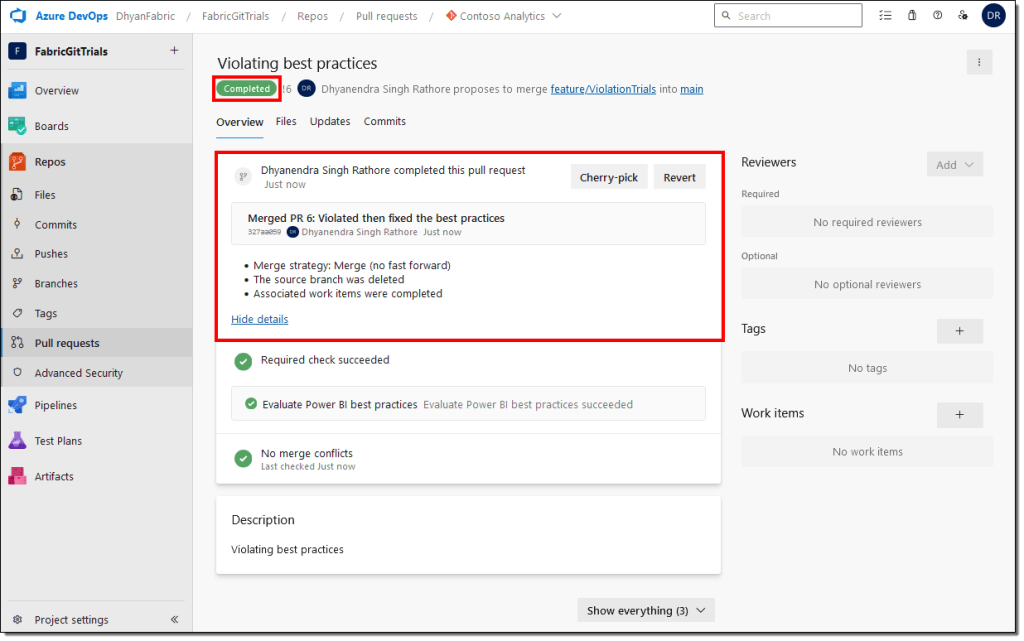Switch to the Files tab

(x=286, y=121)
